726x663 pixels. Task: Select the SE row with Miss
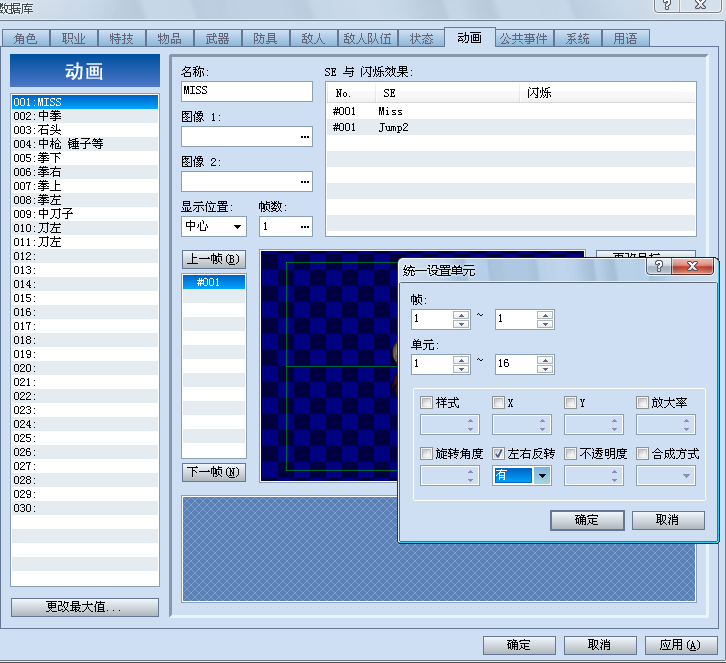(x=511, y=111)
